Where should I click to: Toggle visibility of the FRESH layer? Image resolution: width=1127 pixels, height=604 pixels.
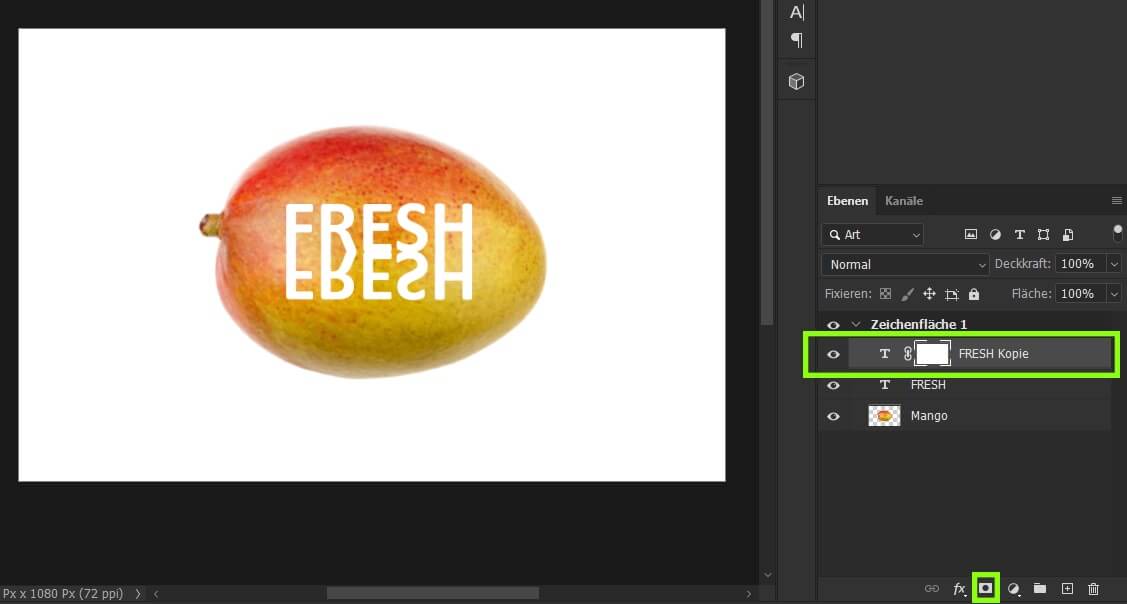[833, 385]
